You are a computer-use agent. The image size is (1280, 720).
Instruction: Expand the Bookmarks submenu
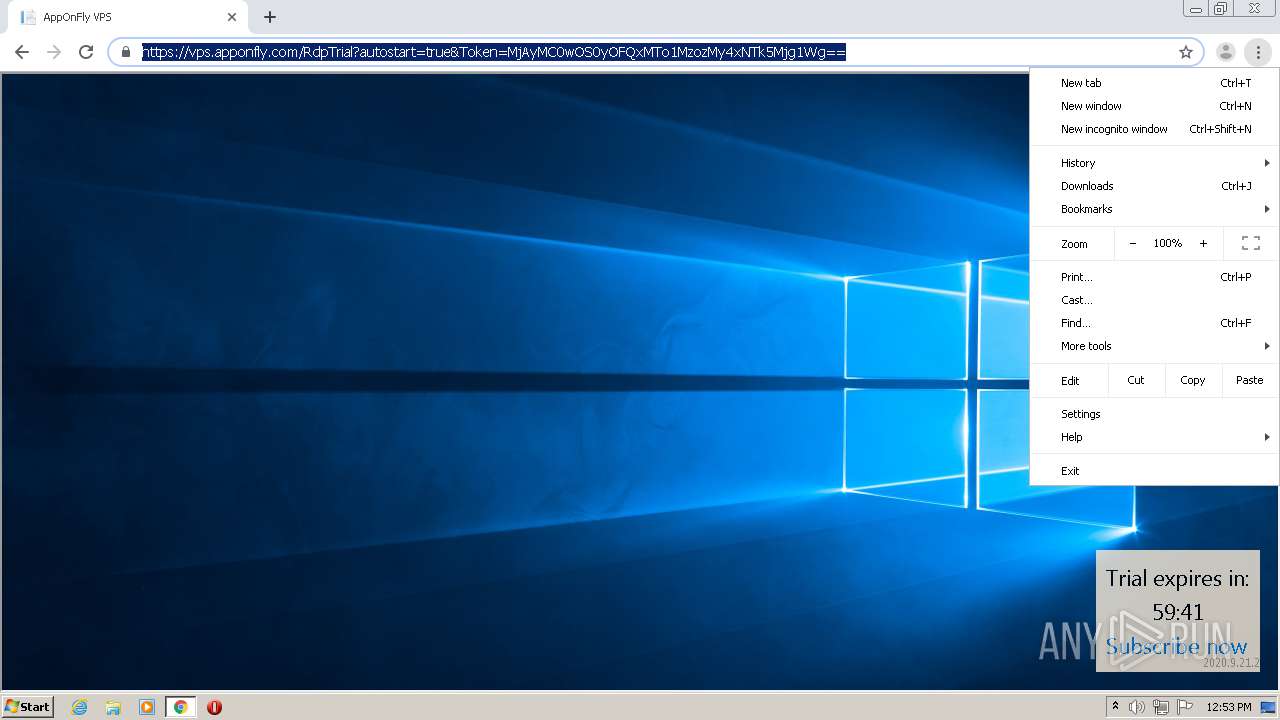tap(1155, 209)
